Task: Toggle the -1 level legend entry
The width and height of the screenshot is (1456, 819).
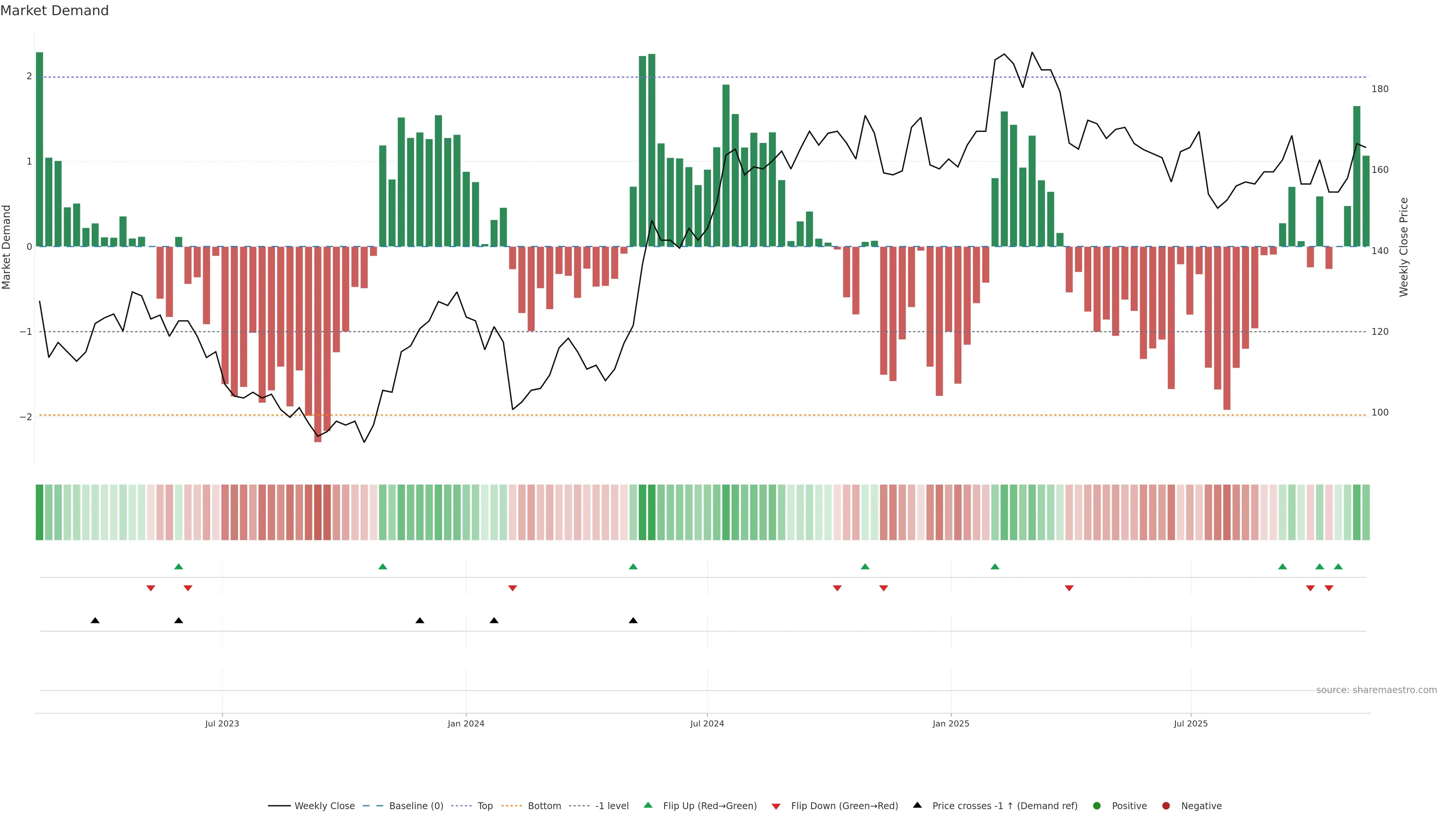Action: pos(612,805)
